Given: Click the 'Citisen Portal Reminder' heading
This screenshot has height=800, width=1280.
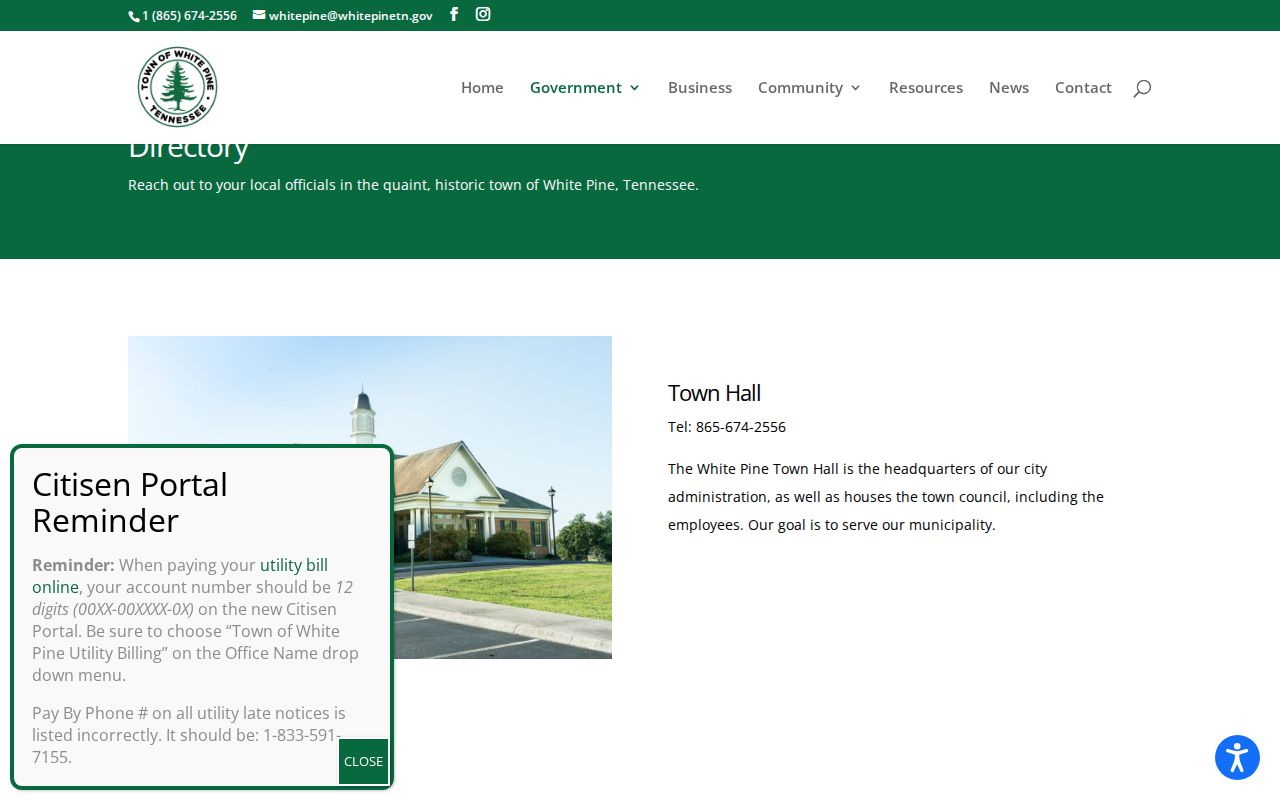Looking at the screenshot, I should 130,502.
